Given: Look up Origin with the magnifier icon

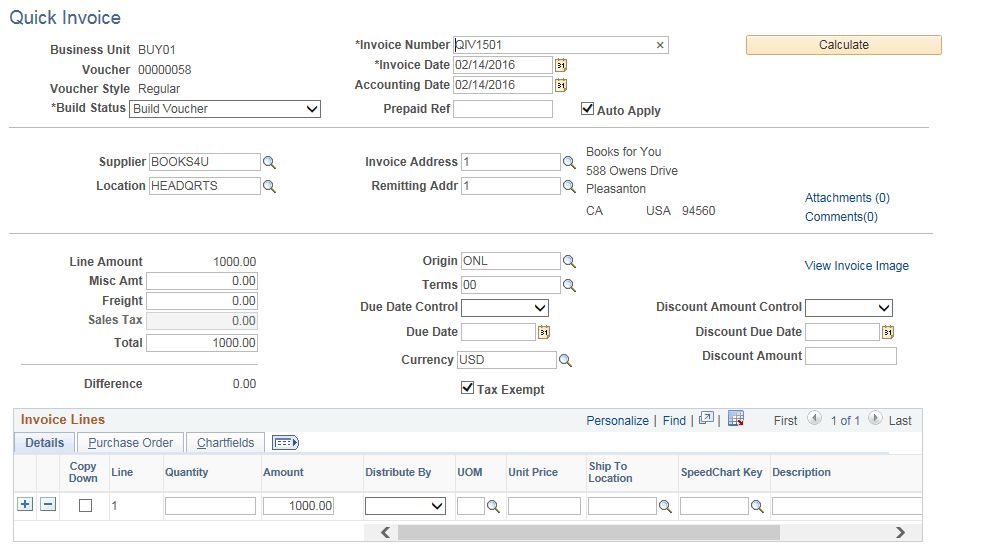Looking at the screenshot, I should pos(569,261).
